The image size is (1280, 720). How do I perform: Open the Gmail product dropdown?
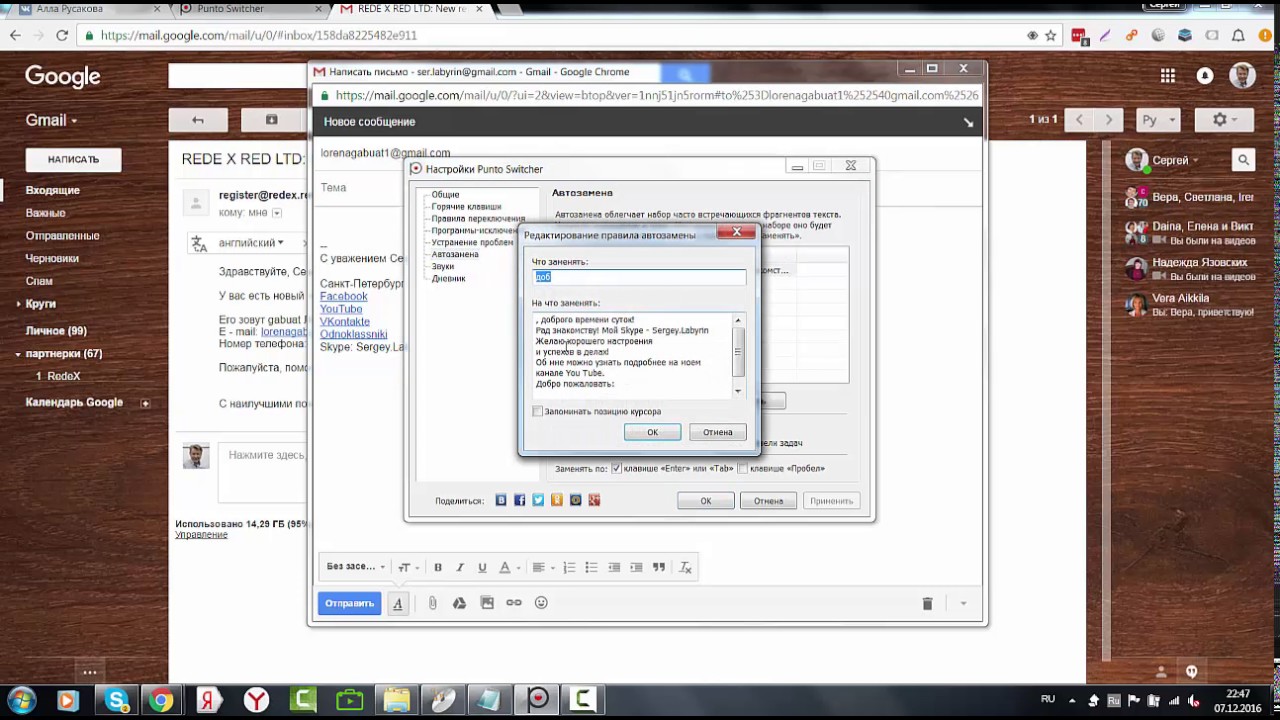tap(51, 120)
